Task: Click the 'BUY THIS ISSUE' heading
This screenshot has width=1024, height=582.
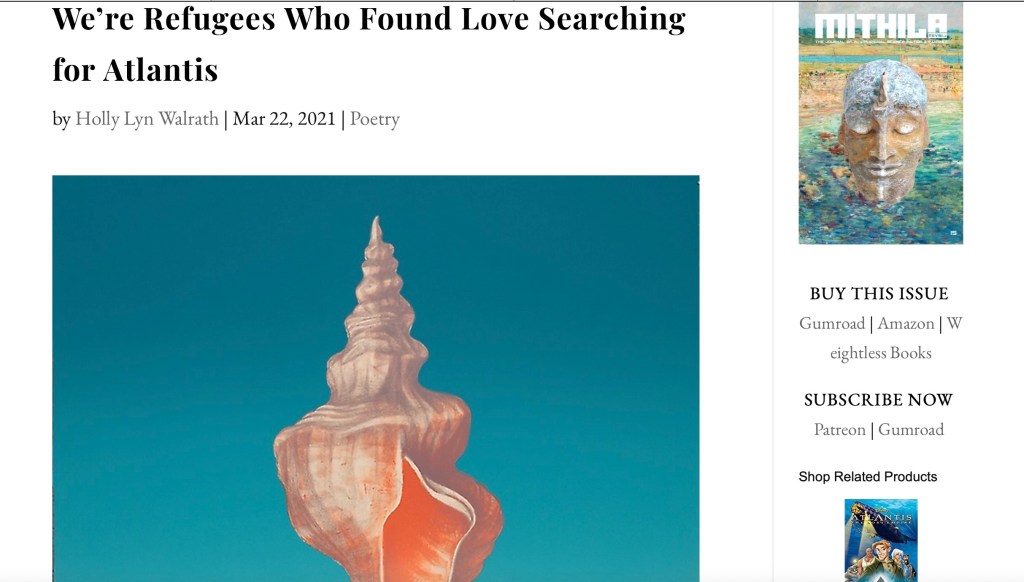Action: click(x=879, y=293)
